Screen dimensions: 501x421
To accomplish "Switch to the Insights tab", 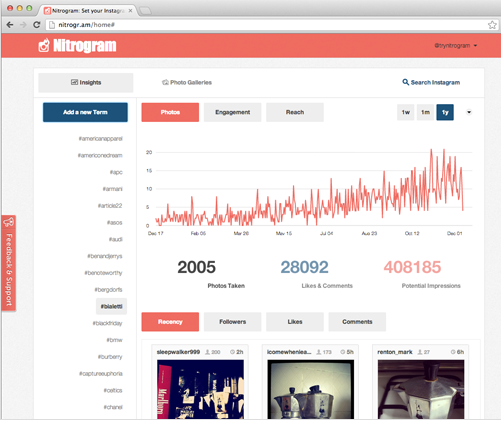I will 86,82.
